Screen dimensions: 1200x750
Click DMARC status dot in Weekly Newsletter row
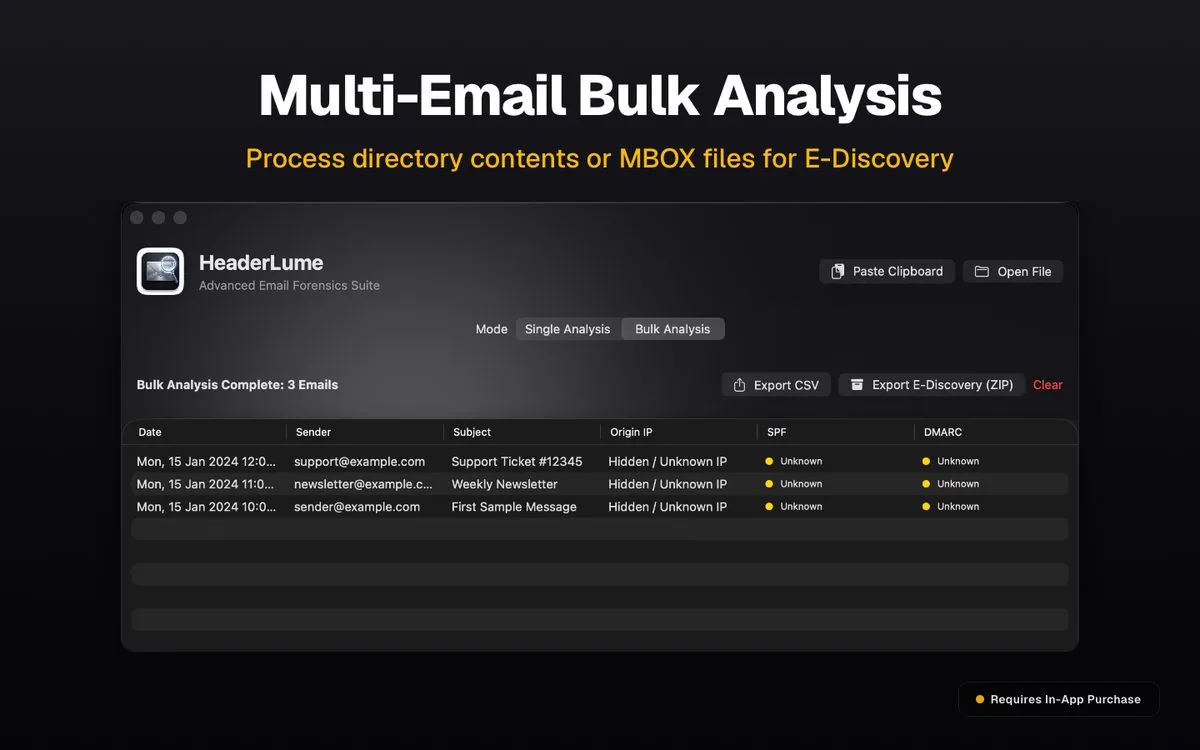coord(926,484)
